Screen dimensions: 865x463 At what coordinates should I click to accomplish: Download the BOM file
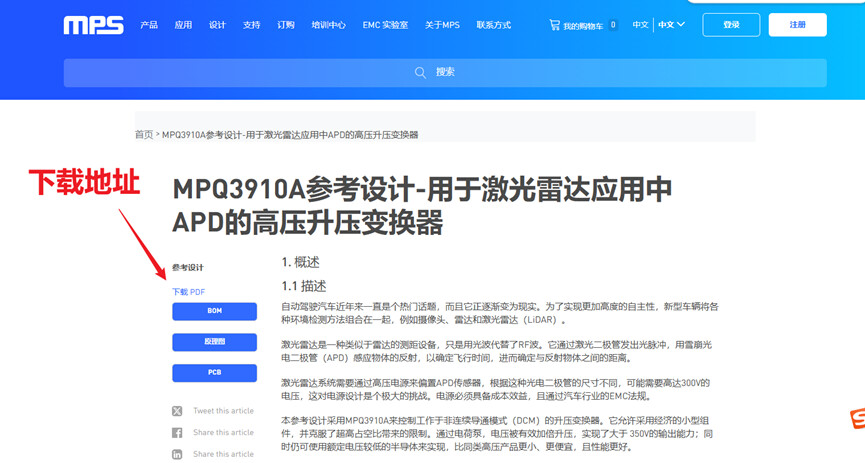214,311
